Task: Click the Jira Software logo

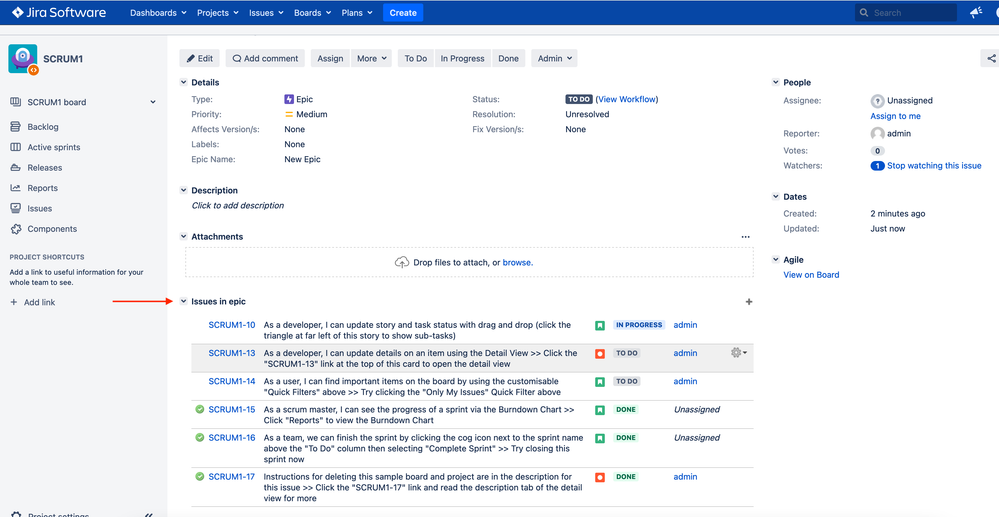Action: (59, 12)
